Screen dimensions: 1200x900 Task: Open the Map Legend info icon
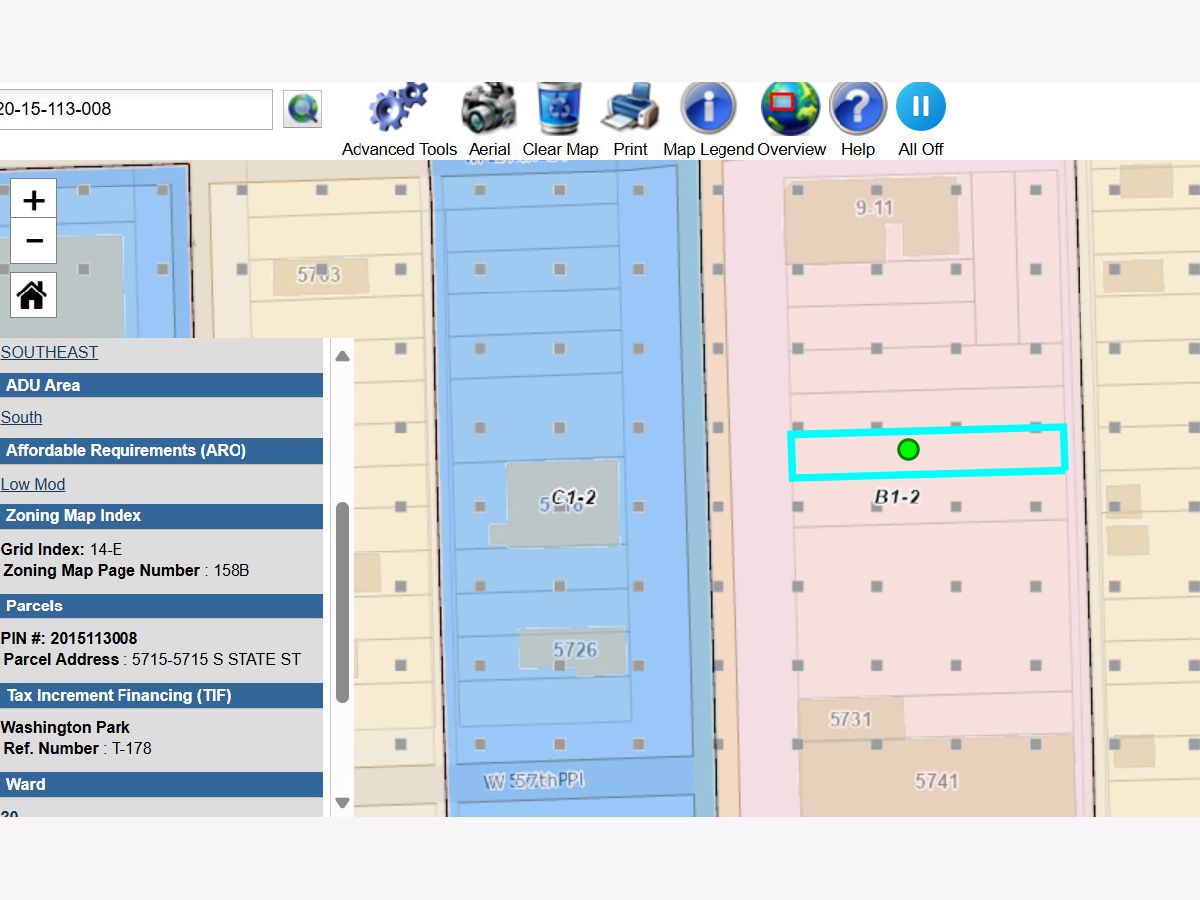pyautogui.click(x=708, y=108)
